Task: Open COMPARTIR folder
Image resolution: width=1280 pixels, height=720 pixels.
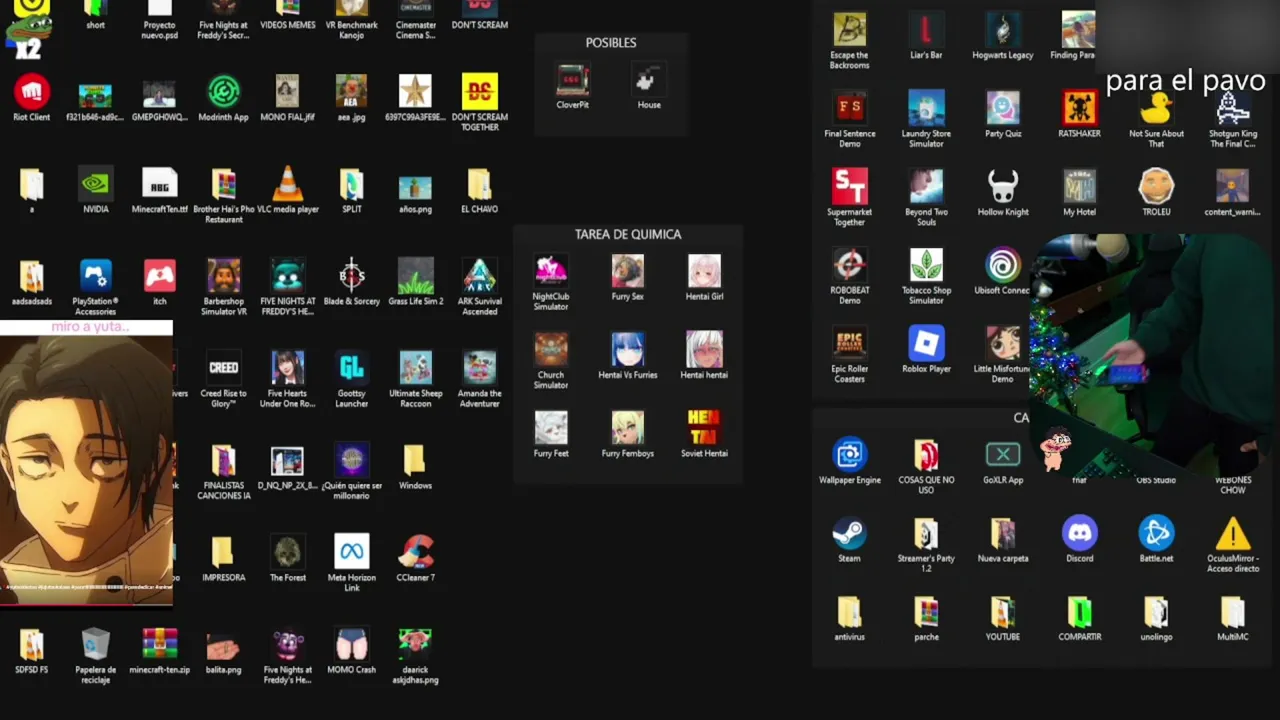Action: point(1079,611)
